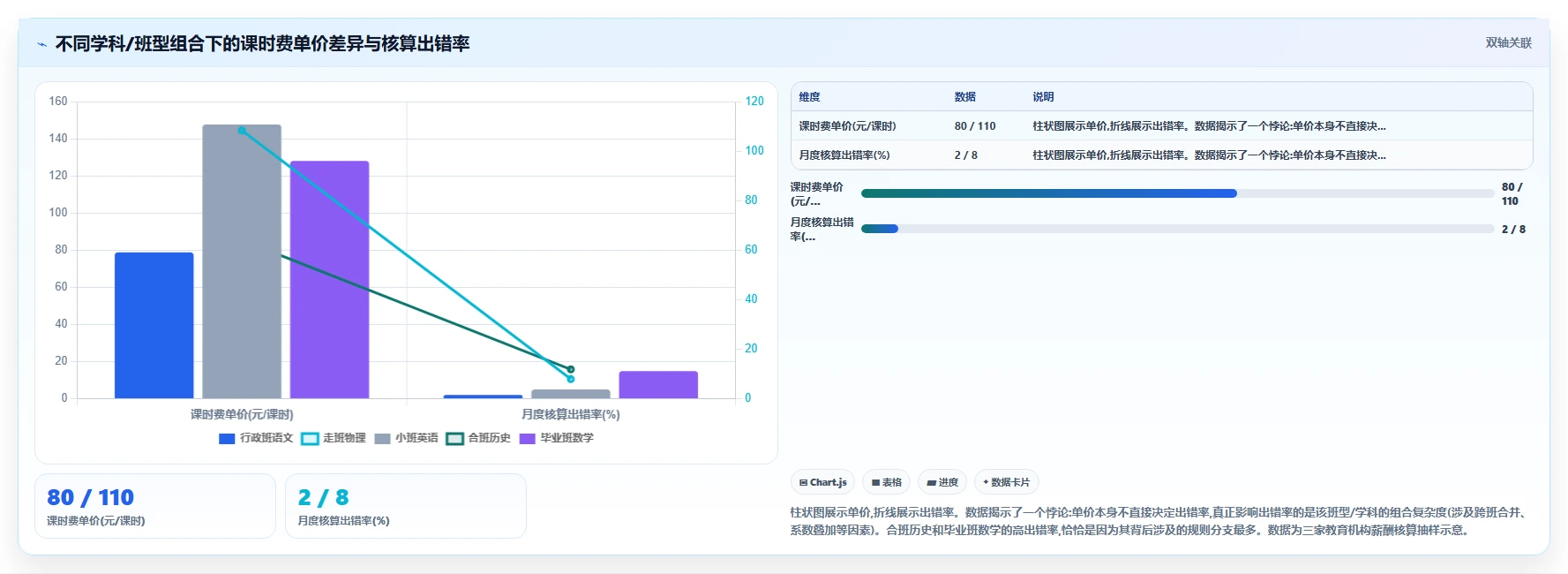Click the green 合班历史 line endpoint
This screenshot has width=1568, height=574.
(x=570, y=369)
